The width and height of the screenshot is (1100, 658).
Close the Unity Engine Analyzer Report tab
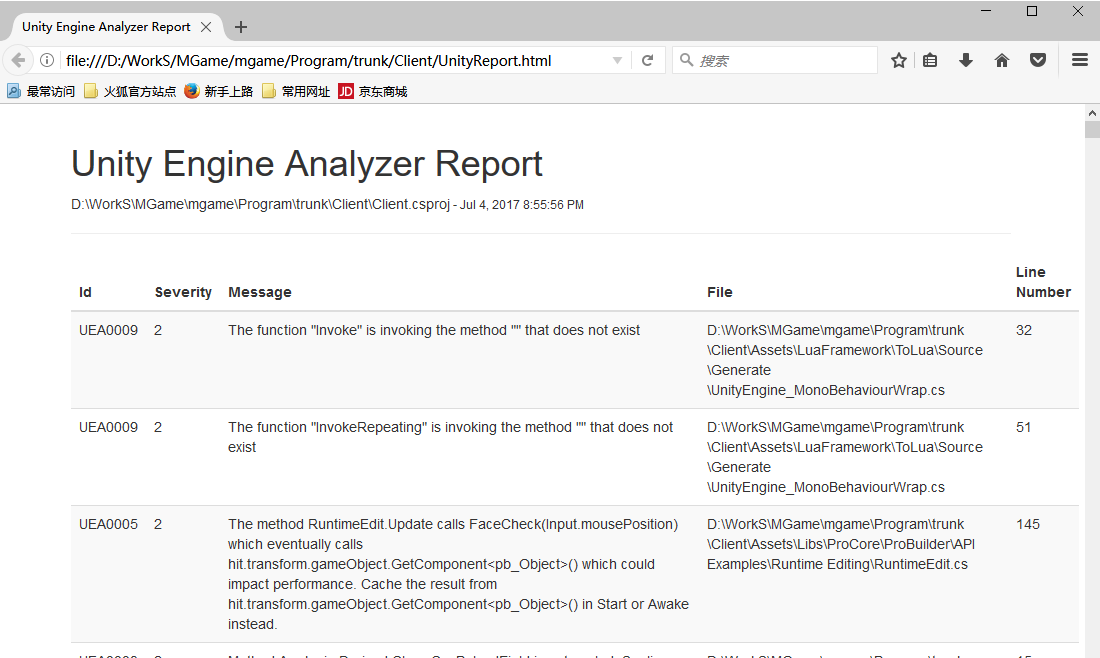coord(206,27)
